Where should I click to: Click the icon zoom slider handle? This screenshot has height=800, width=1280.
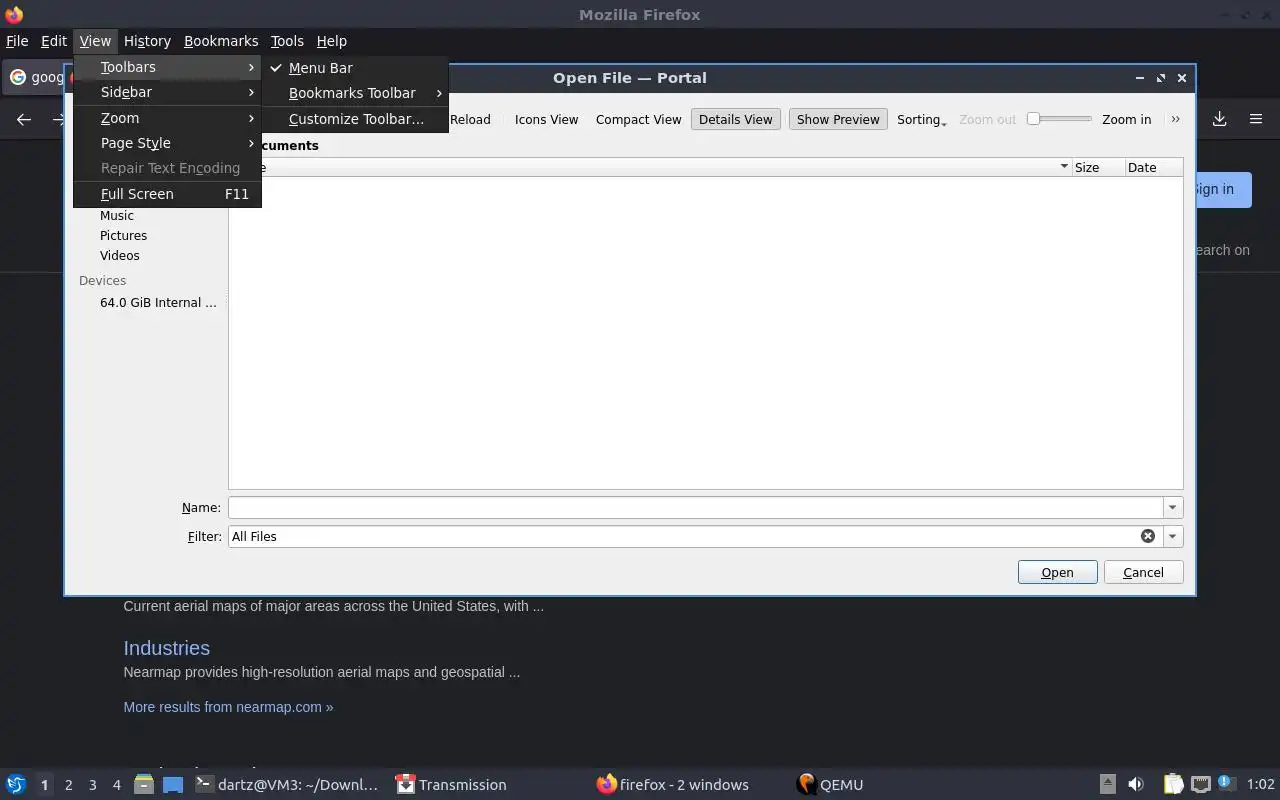(x=1034, y=119)
